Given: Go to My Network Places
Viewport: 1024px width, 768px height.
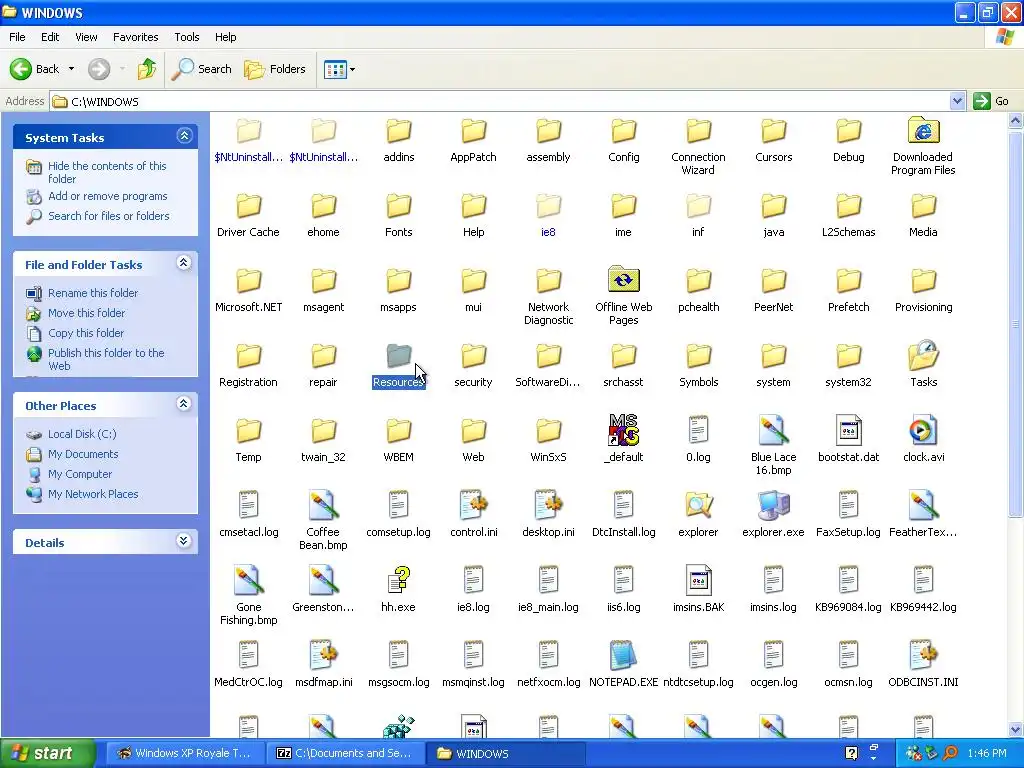Looking at the screenshot, I should click(93, 494).
